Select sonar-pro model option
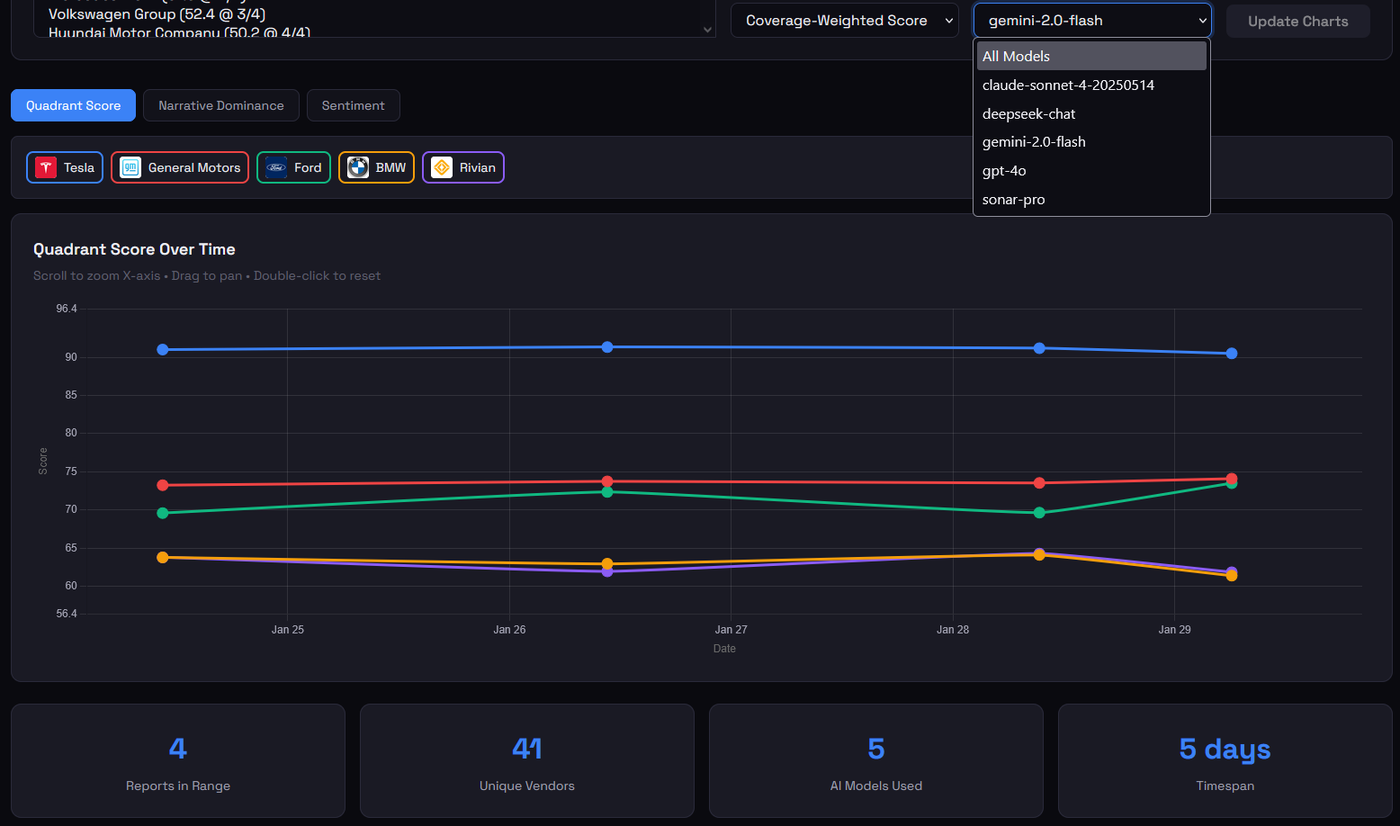 [1091, 199]
